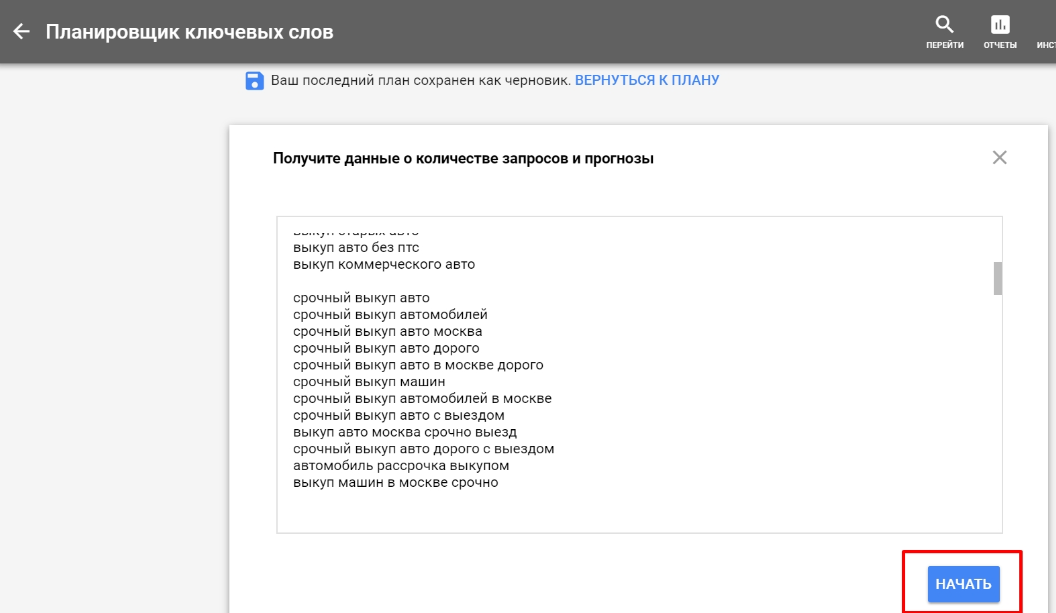Click 'срочный выкуп автомобилей в москве'
Viewport: 1056px width, 613px height.
422,399
